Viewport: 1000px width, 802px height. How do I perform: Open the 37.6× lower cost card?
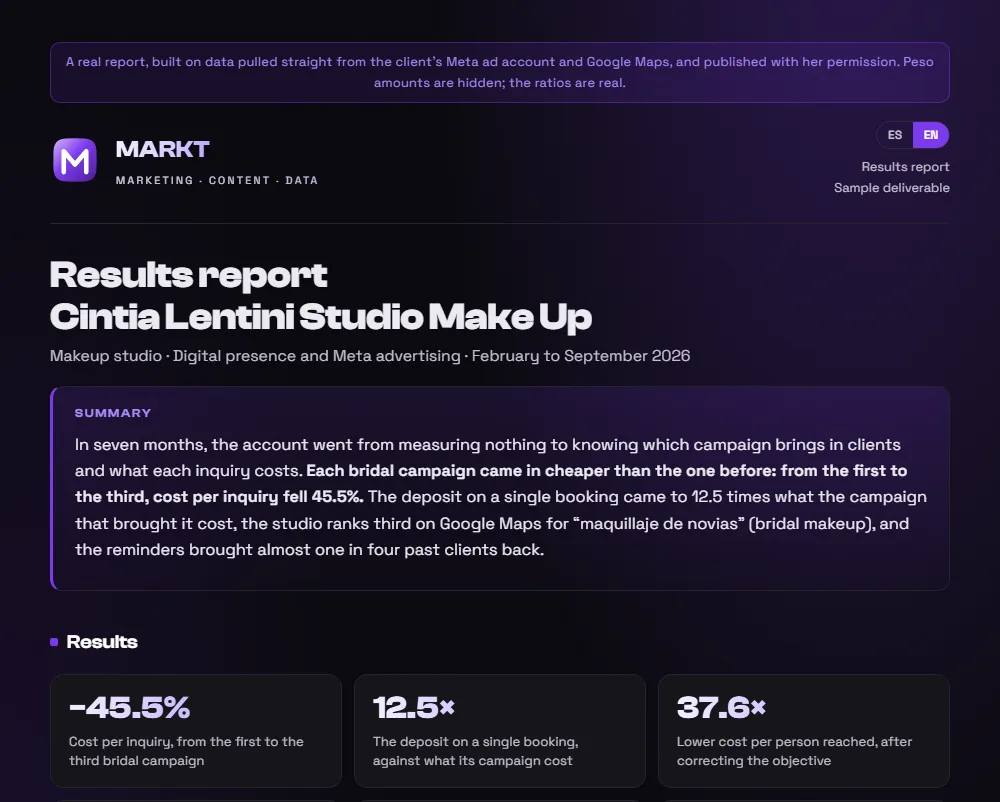click(804, 731)
